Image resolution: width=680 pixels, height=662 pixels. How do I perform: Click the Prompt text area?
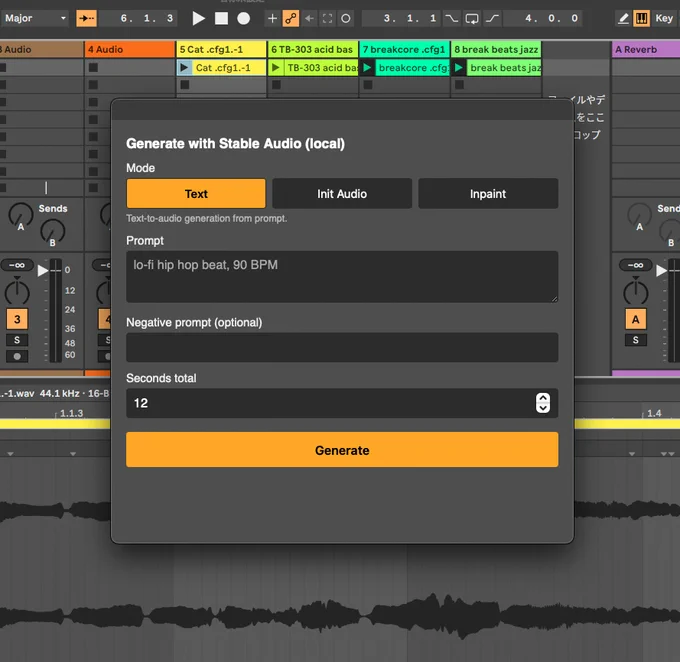[342, 276]
